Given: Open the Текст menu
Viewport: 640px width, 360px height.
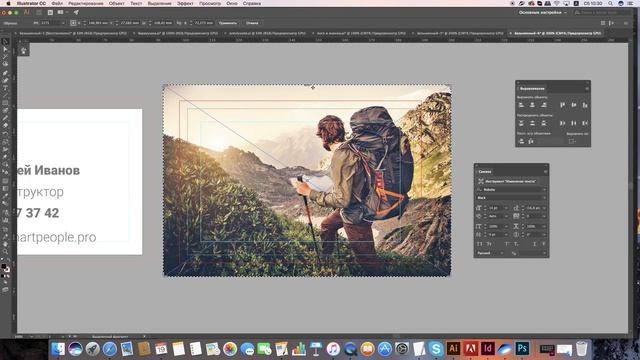Looking at the screenshot, I should point(136,3).
